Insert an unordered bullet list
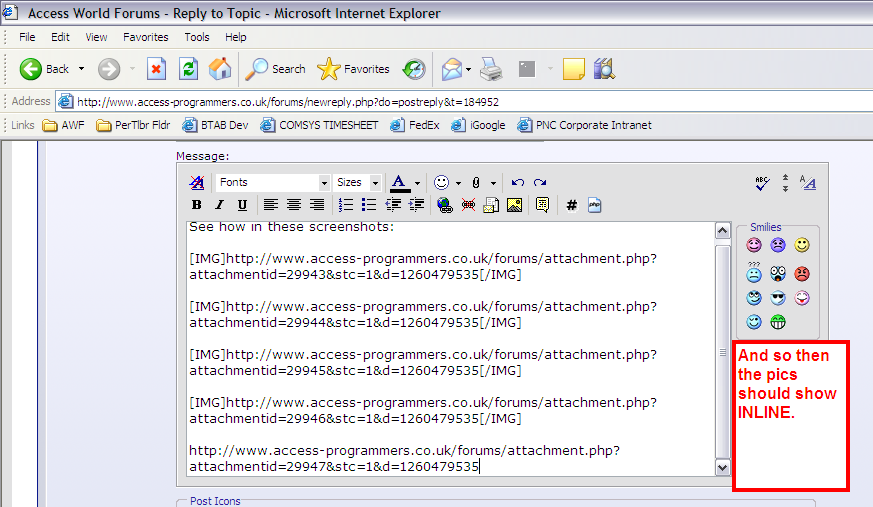Screen dimensions: 873x507 coord(369,205)
